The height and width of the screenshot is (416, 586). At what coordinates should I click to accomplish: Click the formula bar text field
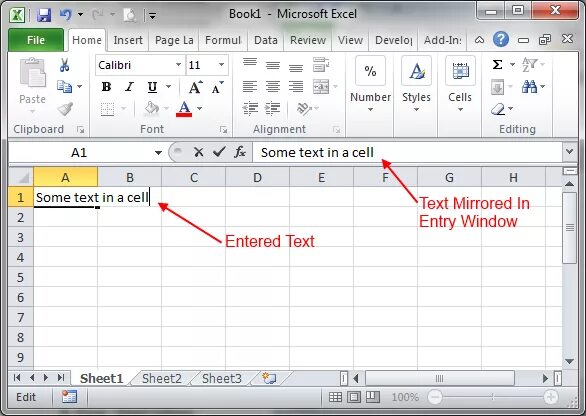pos(407,152)
